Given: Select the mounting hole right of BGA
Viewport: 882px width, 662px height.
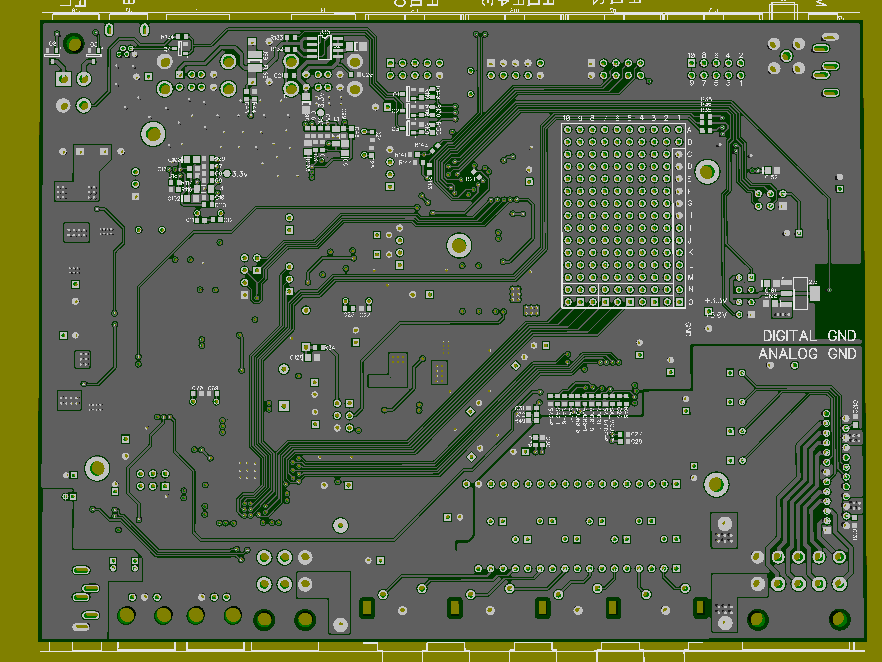Looking at the screenshot, I should pos(708,172).
